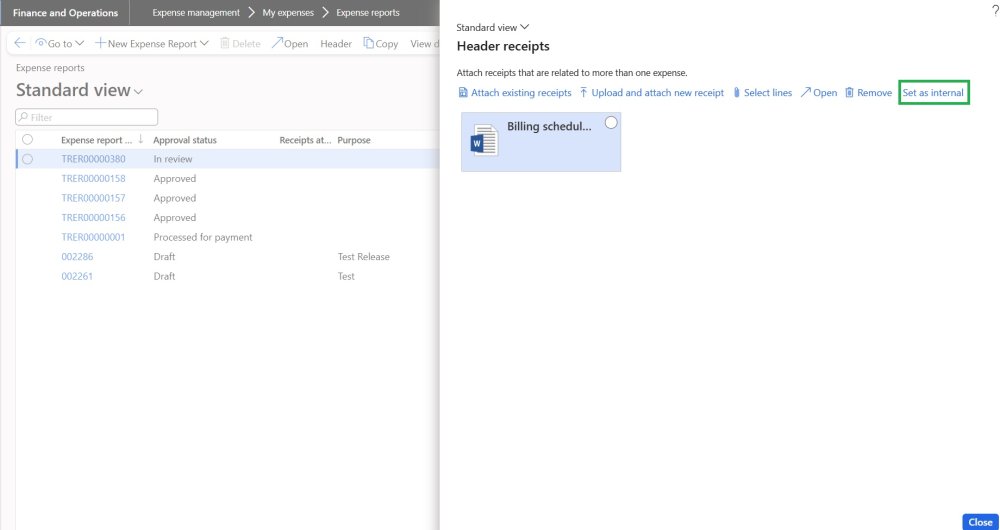
Task: Open expense report TRER00000157 link
Action: [93, 198]
